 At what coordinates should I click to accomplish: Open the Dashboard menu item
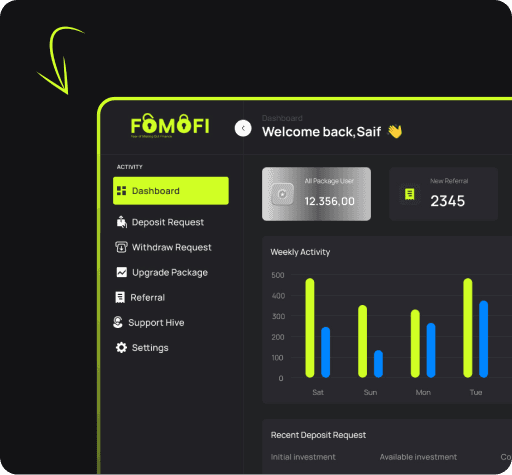click(171, 191)
